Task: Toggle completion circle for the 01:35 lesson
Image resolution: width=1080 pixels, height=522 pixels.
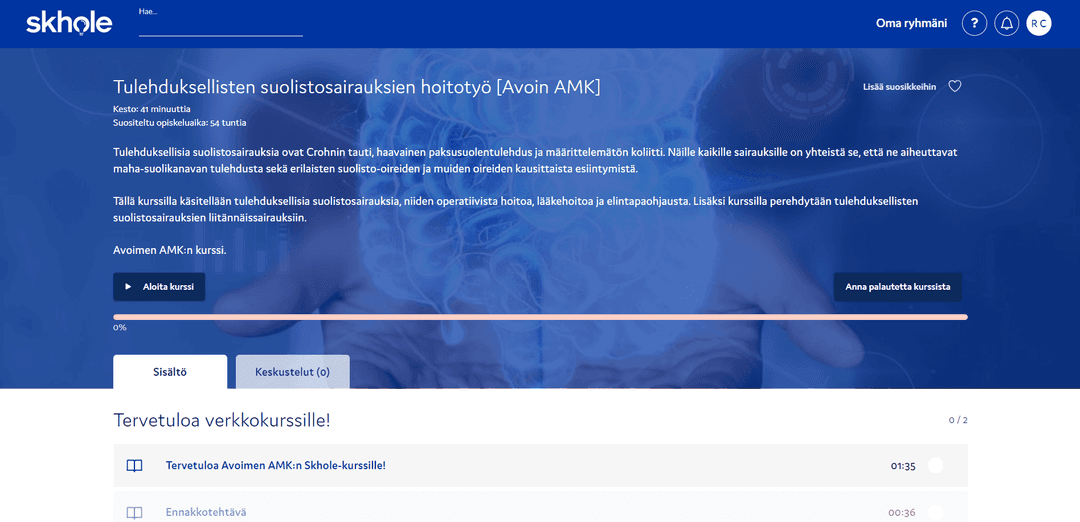Action: 935,465
